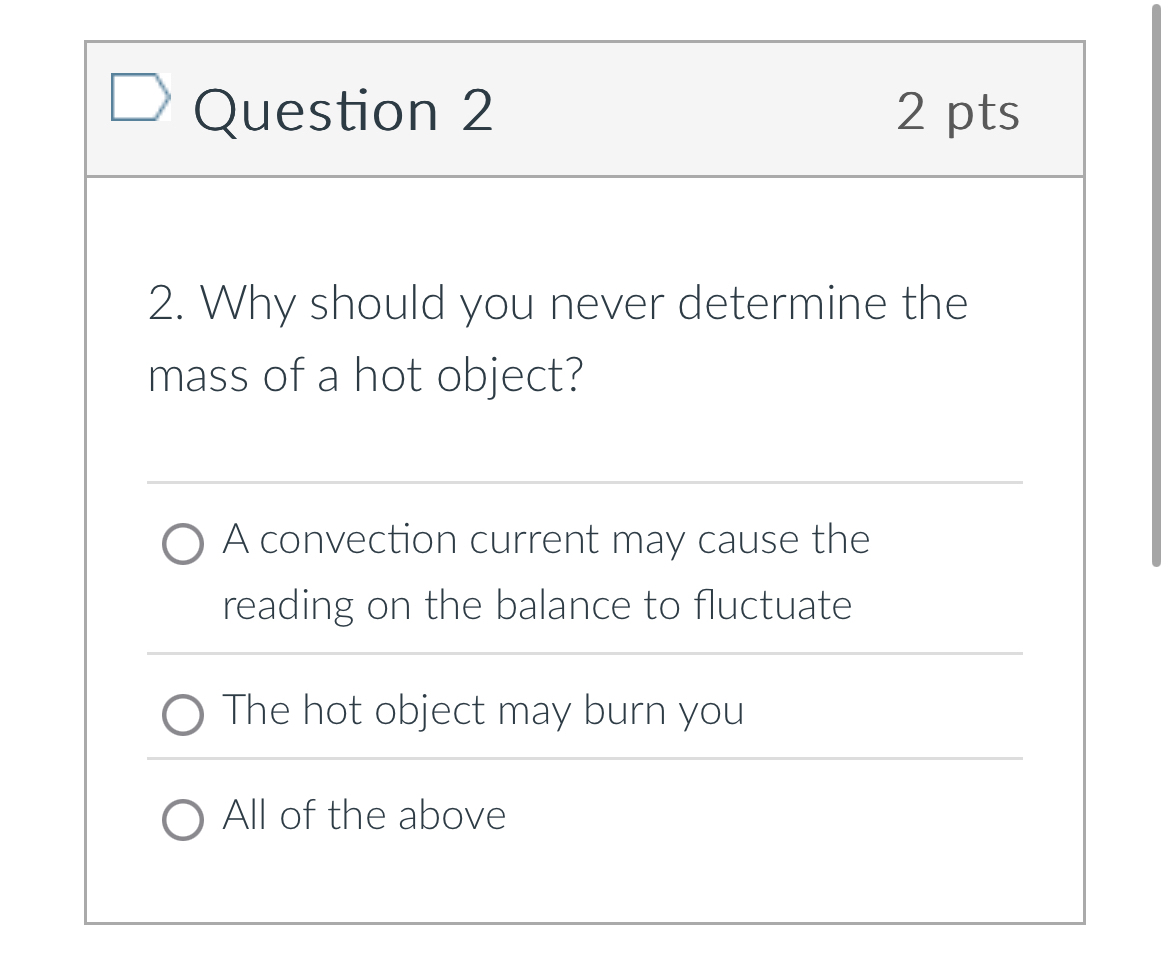Viewport: 1170px width, 954px height.
Task: Click the question text about hot objects
Action: [x=557, y=340]
